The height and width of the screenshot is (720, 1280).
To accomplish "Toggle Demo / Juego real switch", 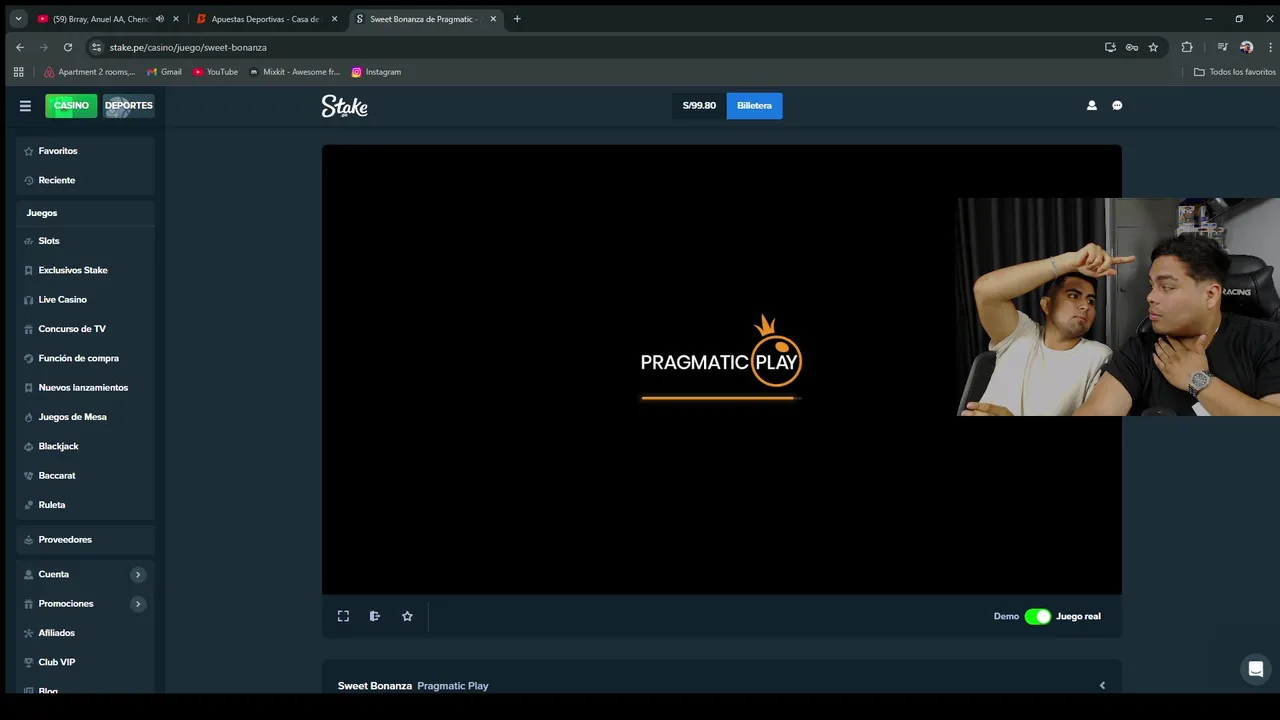I will point(1037,616).
